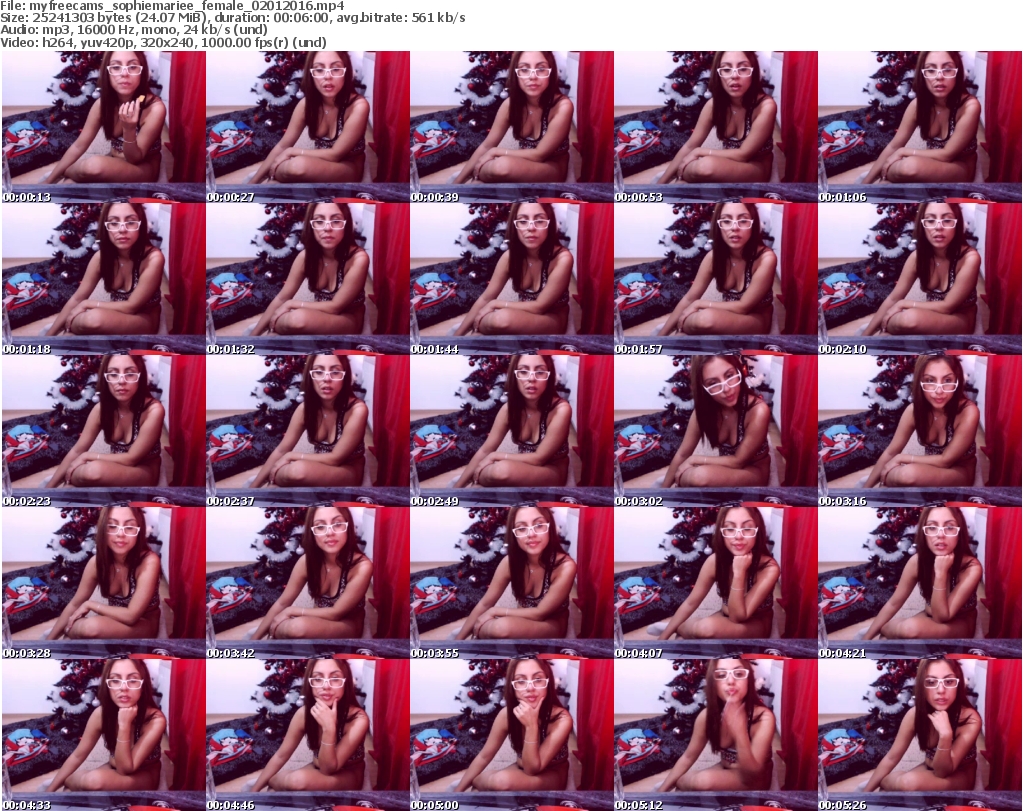The width and height of the screenshot is (1024, 811).
Task: Select the thumbnail stamped 00:00:13
Action: point(104,127)
